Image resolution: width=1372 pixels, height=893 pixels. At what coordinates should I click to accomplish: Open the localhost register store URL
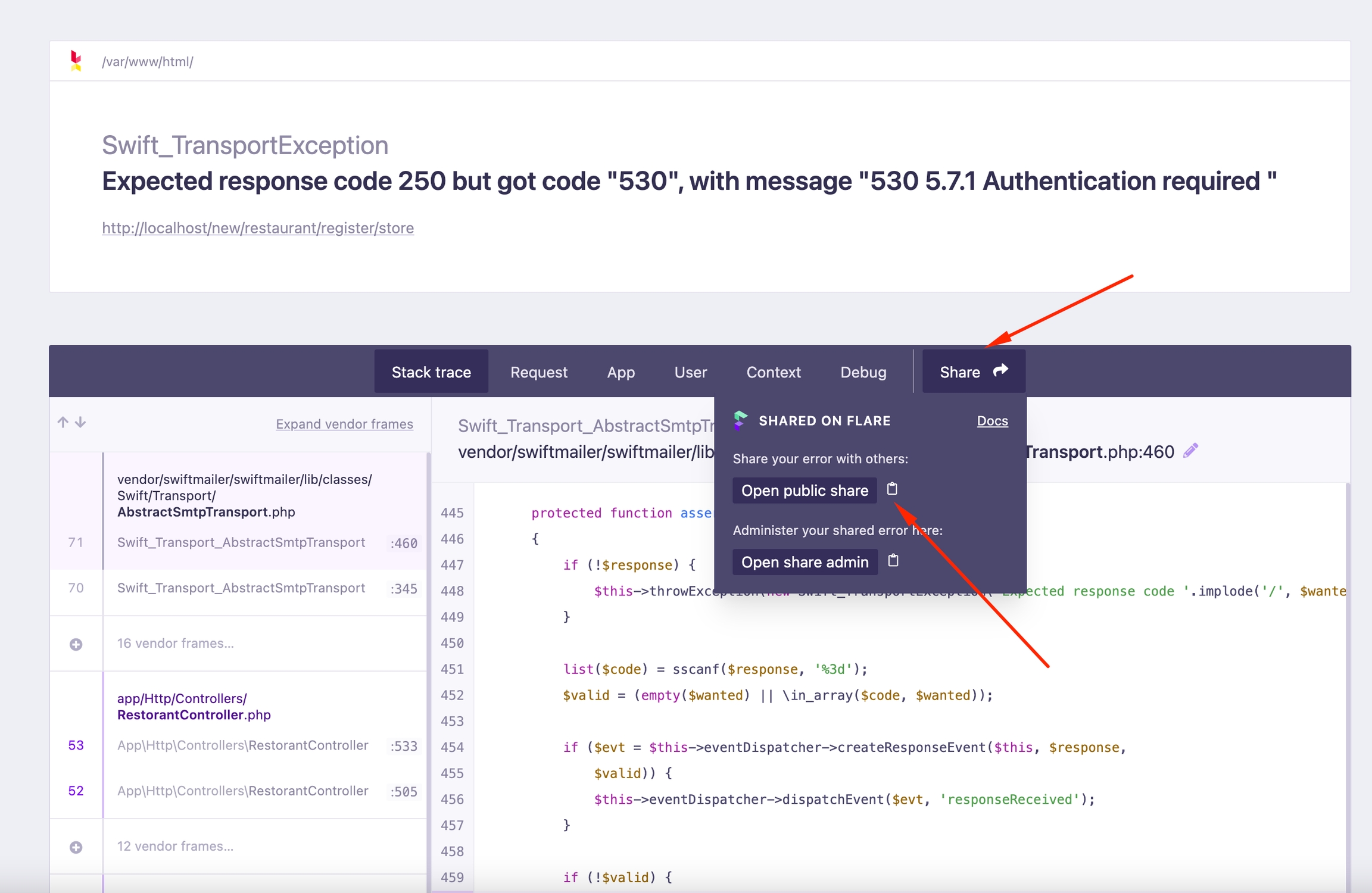tap(258, 228)
